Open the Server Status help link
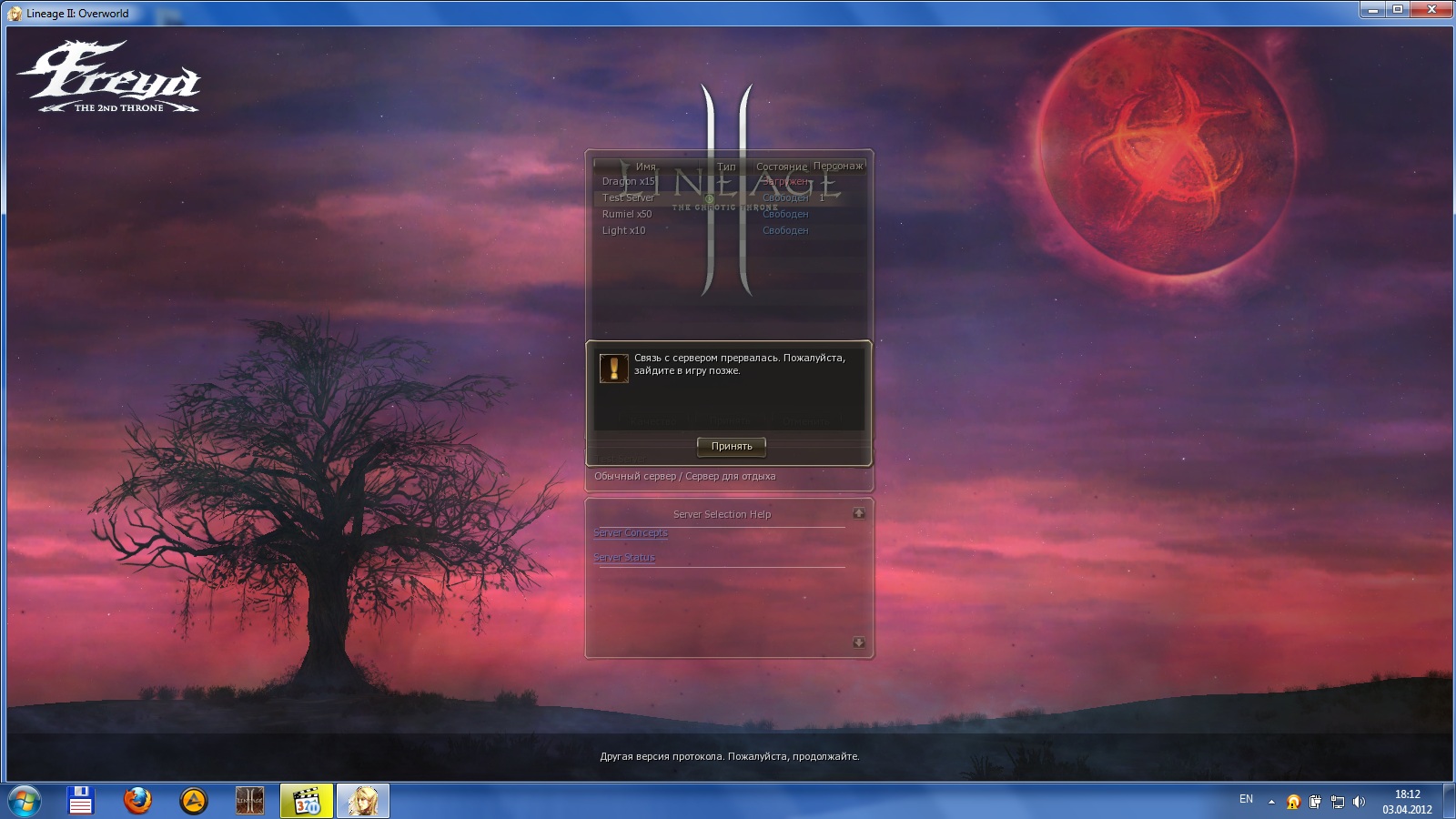The height and width of the screenshot is (819, 1456). (624, 557)
